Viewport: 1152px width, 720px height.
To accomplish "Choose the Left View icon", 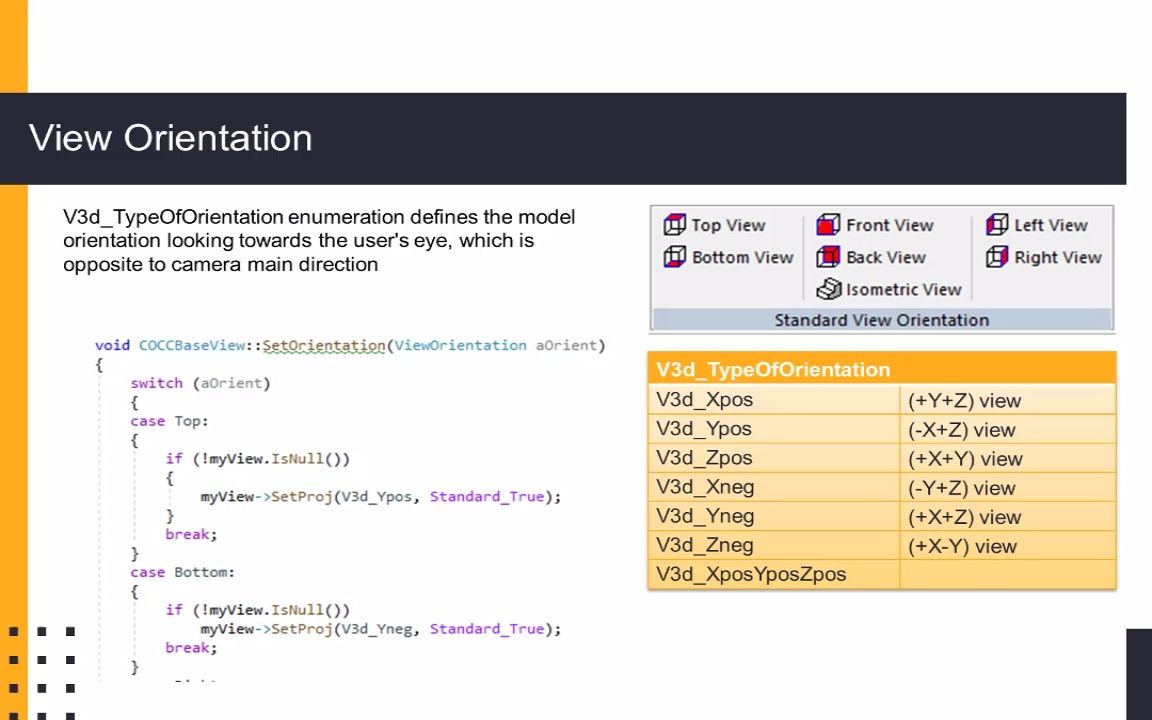I will pyautogui.click(x=997, y=226).
